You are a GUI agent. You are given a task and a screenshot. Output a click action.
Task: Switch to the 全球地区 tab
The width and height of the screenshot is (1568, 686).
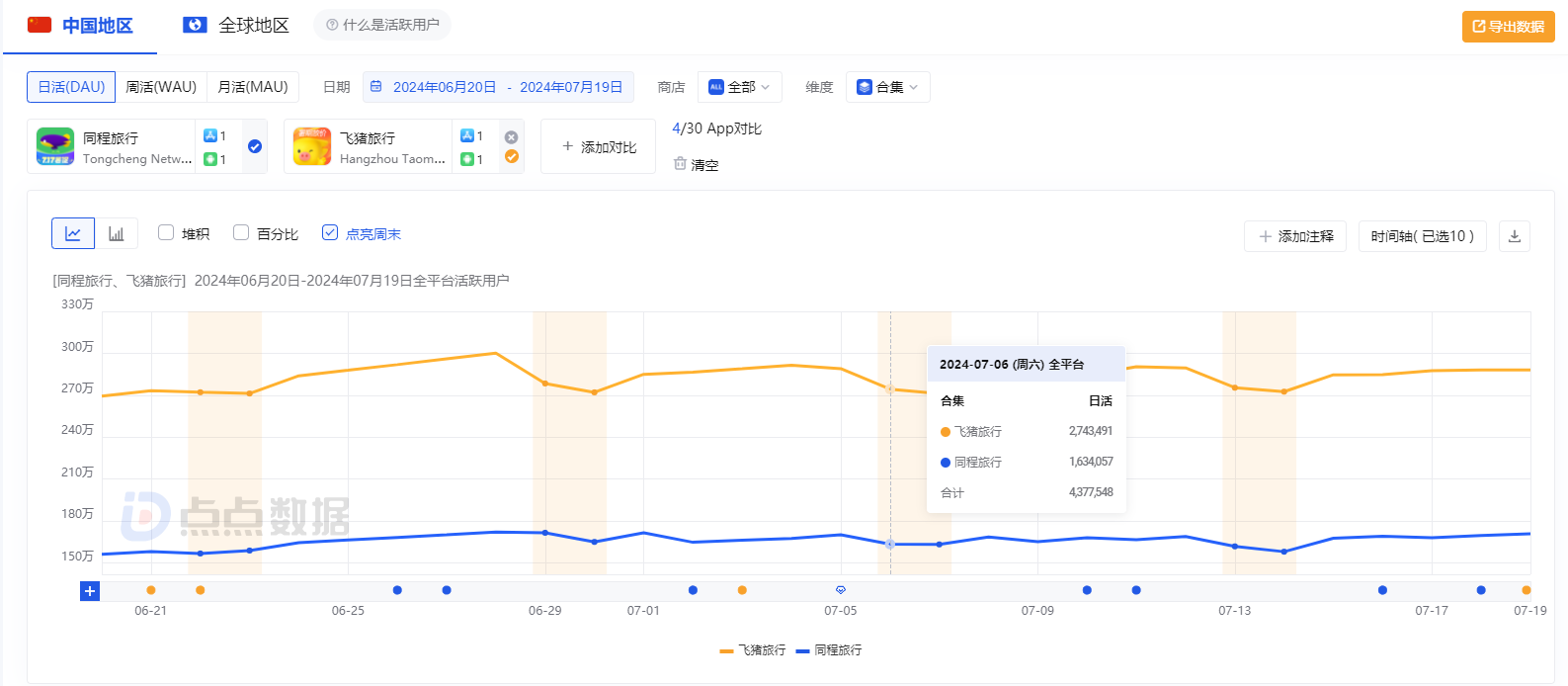pos(237,26)
